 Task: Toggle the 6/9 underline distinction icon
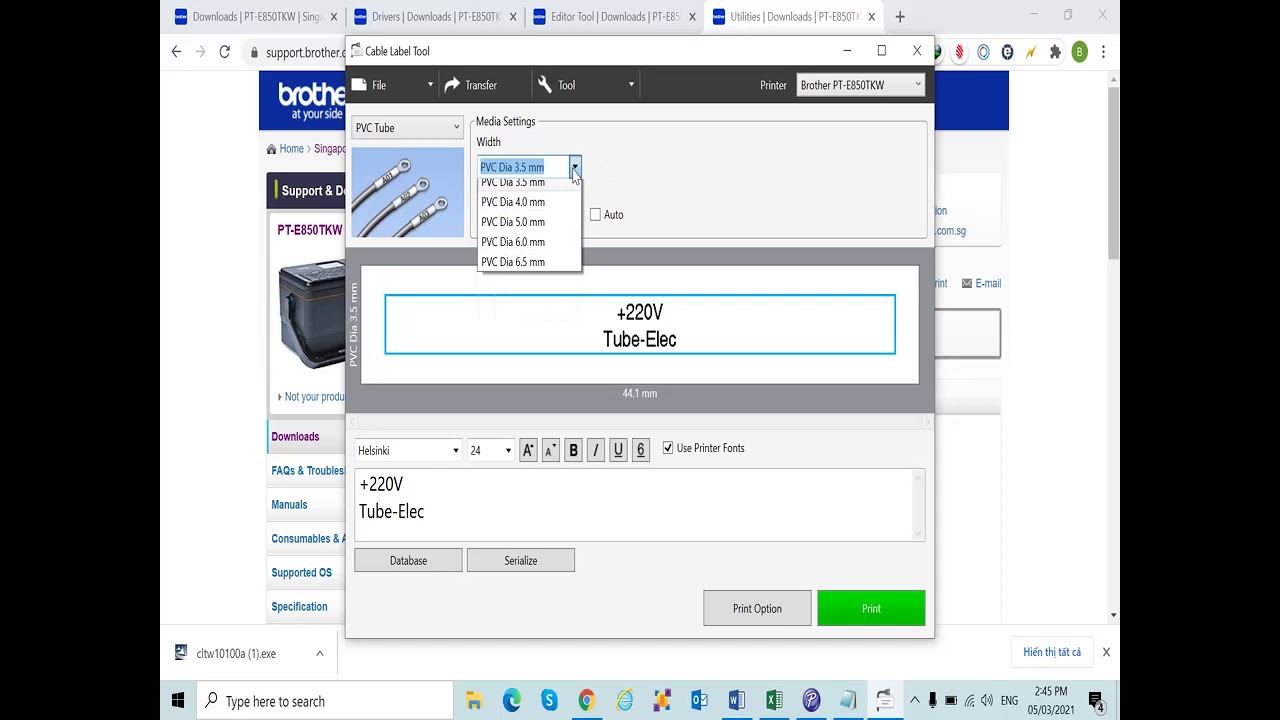click(641, 451)
